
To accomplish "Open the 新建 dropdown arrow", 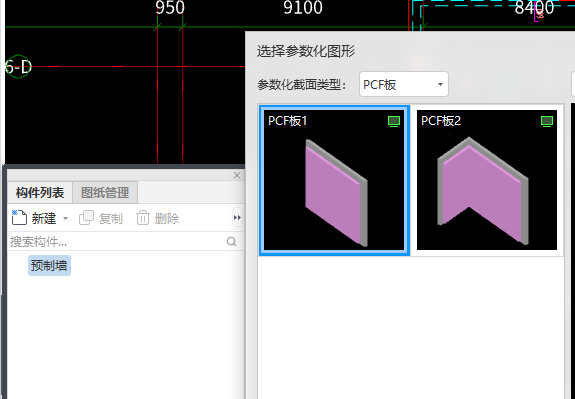I will (x=65, y=219).
